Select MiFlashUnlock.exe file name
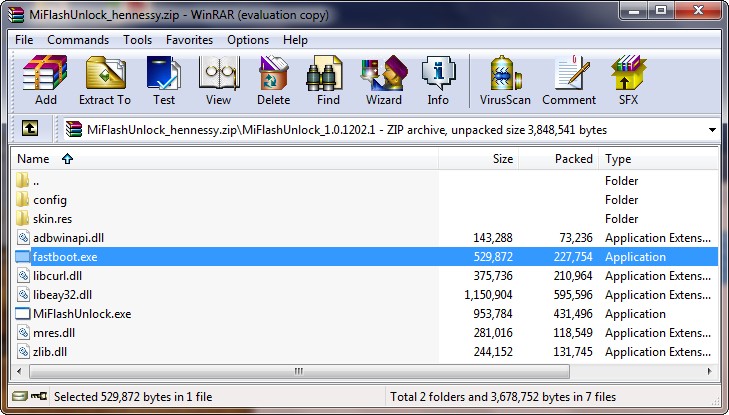729x415 pixels. tap(82, 314)
